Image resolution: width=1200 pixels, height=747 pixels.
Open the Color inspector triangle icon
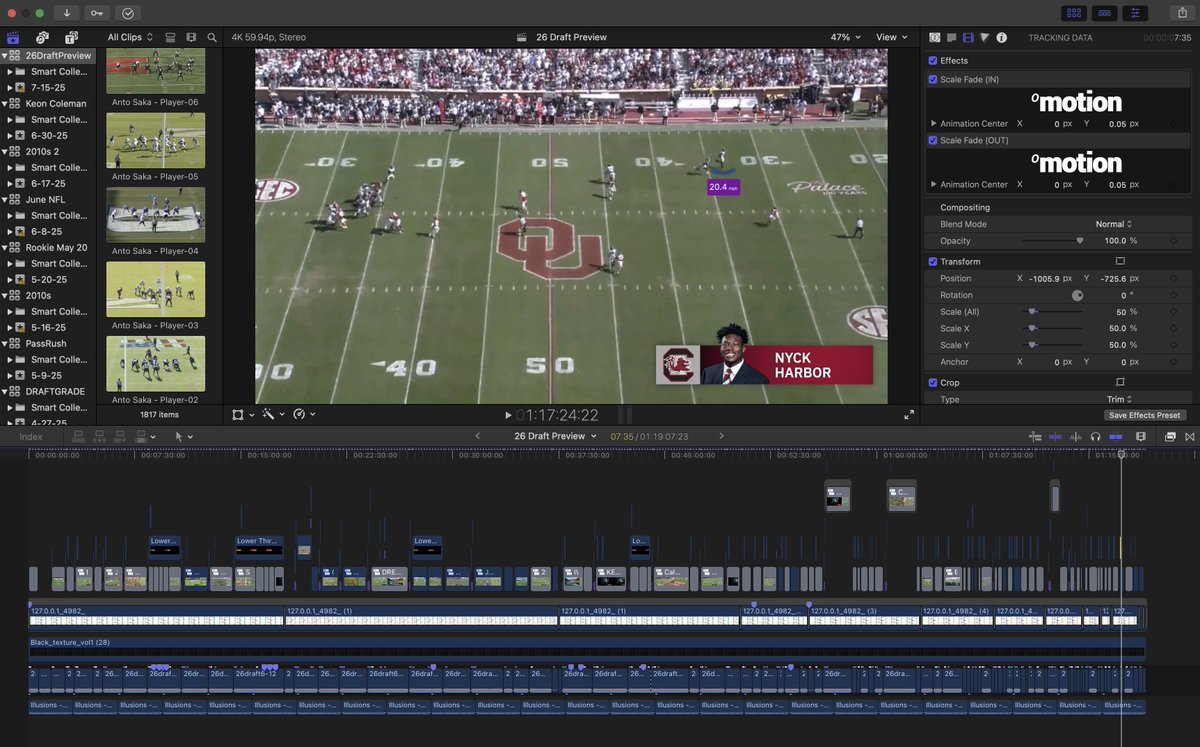[985, 37]
